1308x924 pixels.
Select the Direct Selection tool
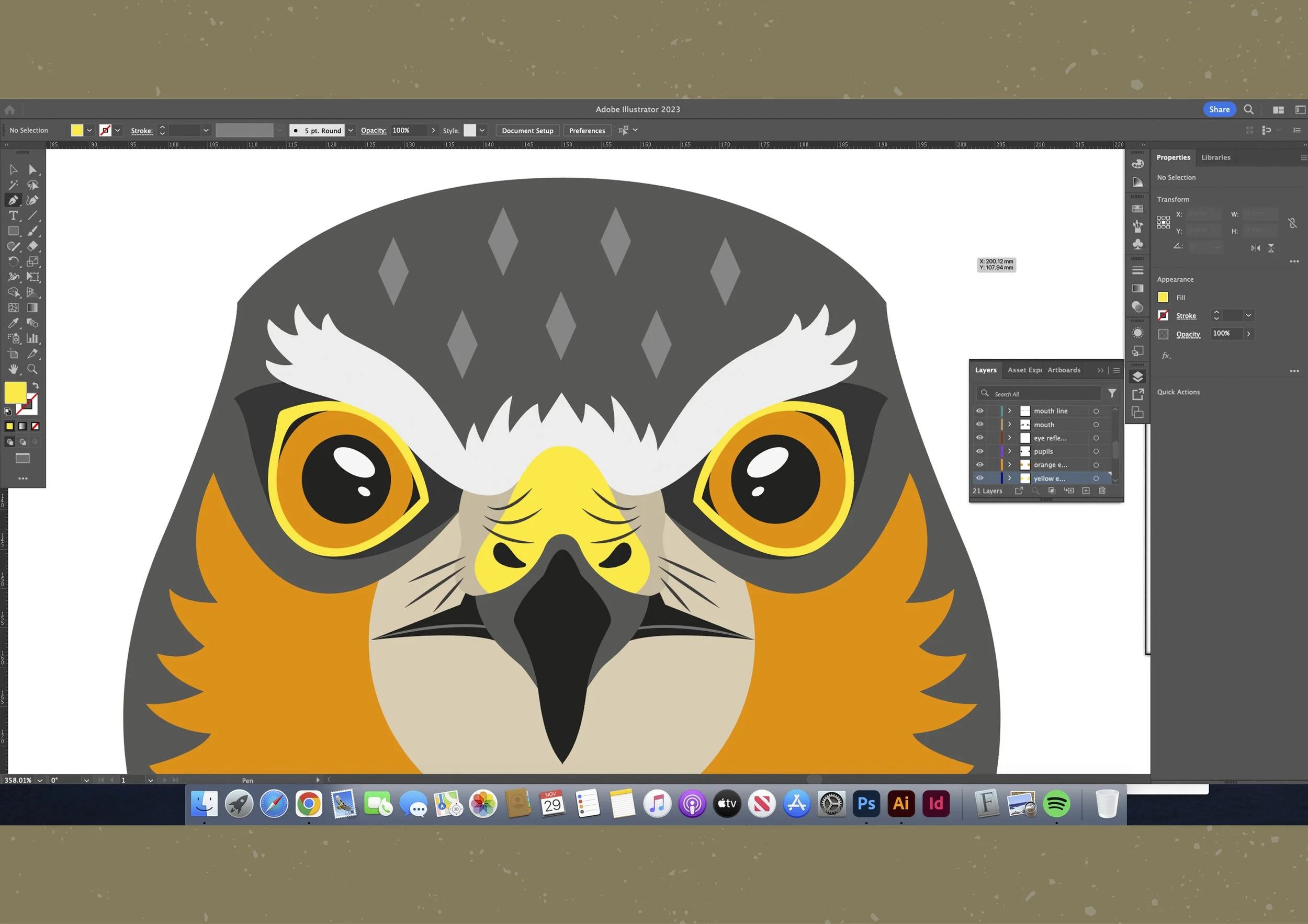coord(32,169)
